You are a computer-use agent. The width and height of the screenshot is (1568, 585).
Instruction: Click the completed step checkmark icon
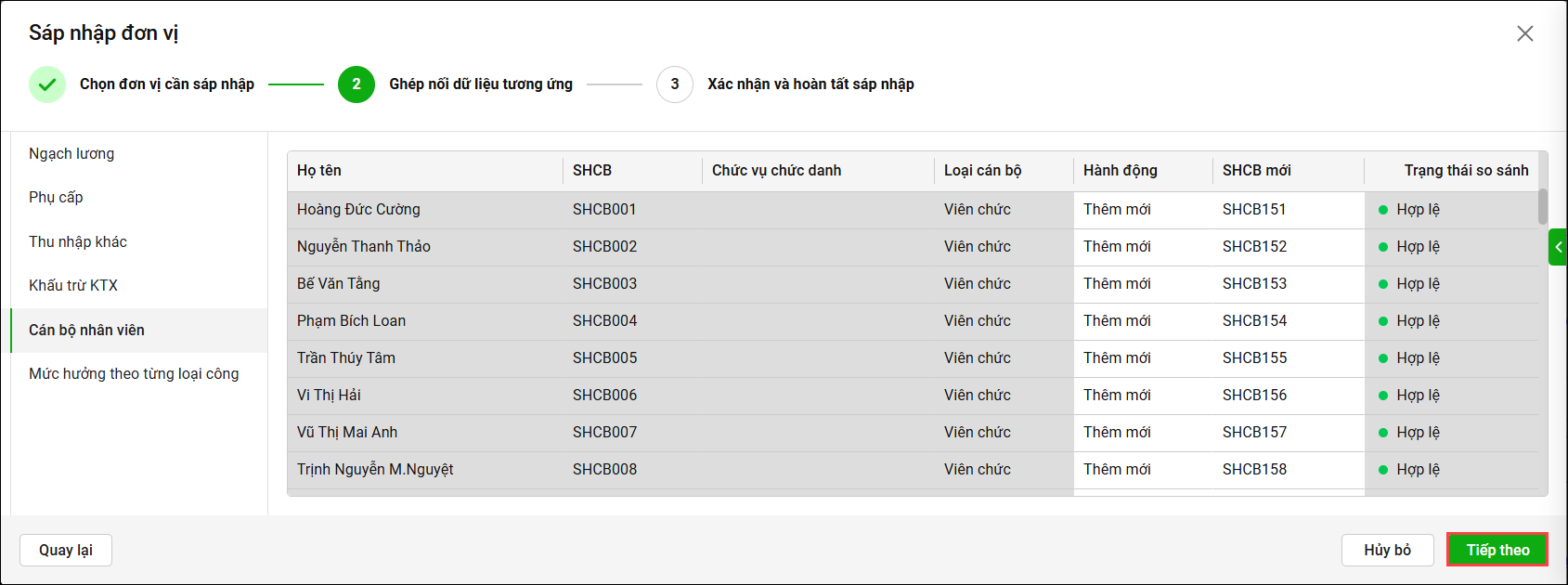(47, 84)
